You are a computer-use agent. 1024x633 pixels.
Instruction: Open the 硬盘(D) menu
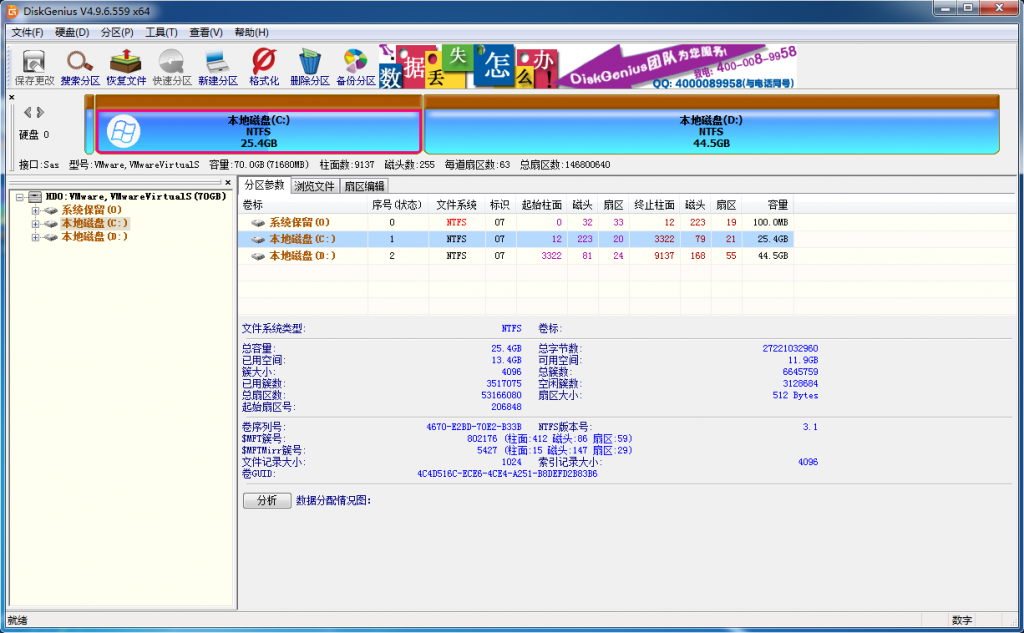[72, 33]
